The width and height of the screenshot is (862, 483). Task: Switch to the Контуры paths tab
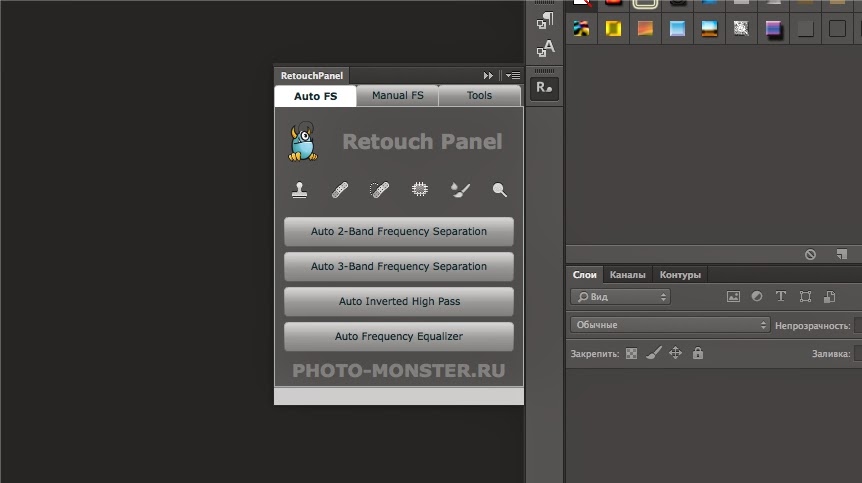tap(680, 275)
